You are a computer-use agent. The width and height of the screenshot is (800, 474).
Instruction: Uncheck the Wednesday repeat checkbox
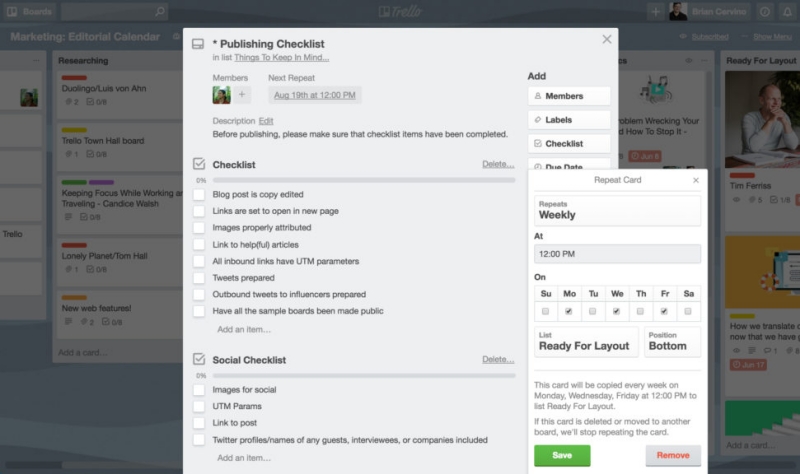pyautogui.click(x=616, y=311)
